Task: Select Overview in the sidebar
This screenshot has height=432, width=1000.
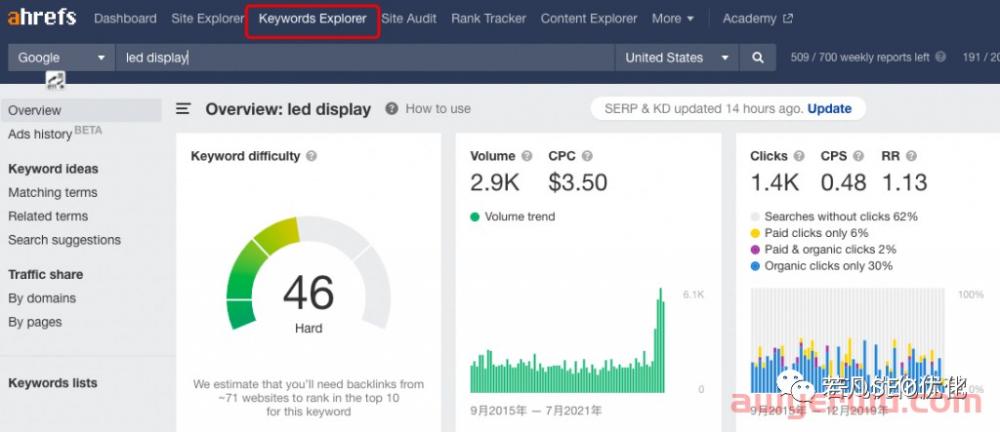Action: (81, 110)
